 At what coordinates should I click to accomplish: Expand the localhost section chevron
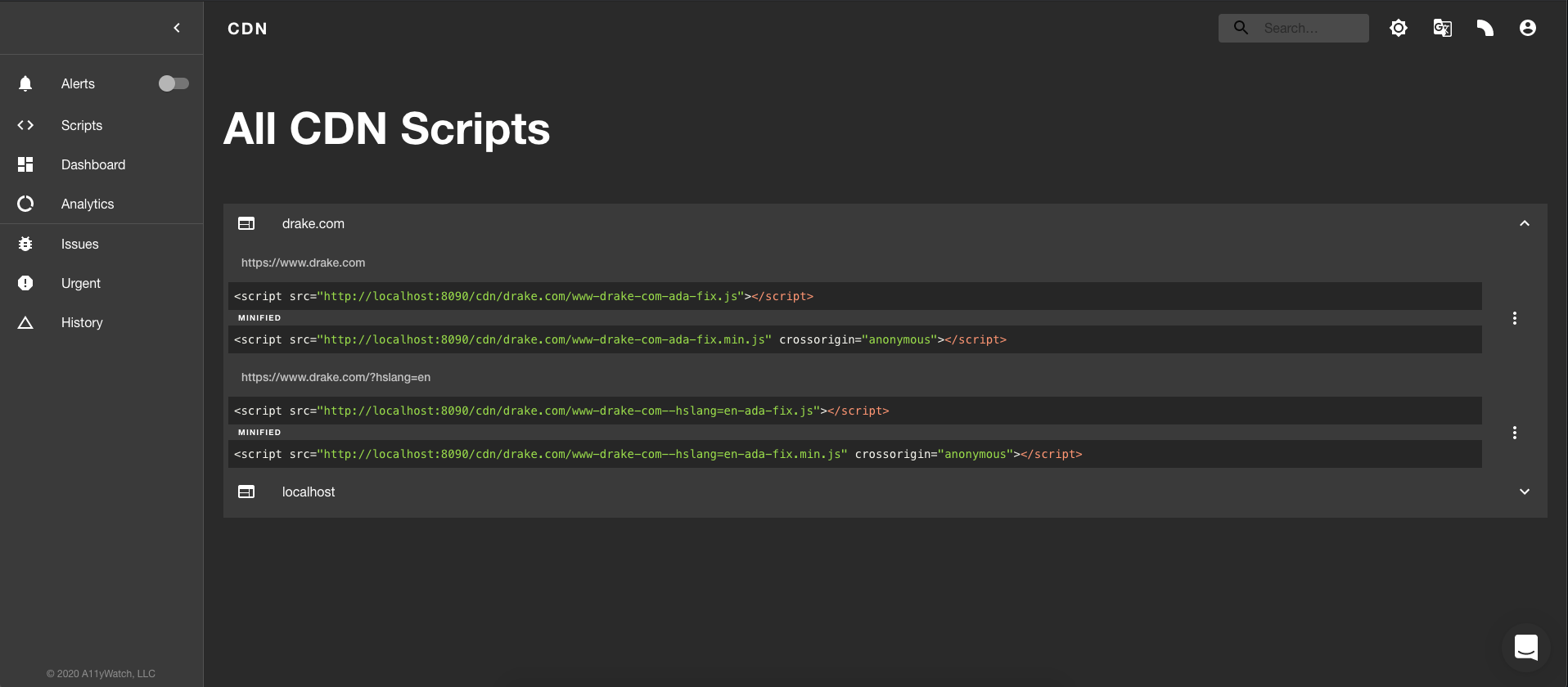click(1525, 492)
